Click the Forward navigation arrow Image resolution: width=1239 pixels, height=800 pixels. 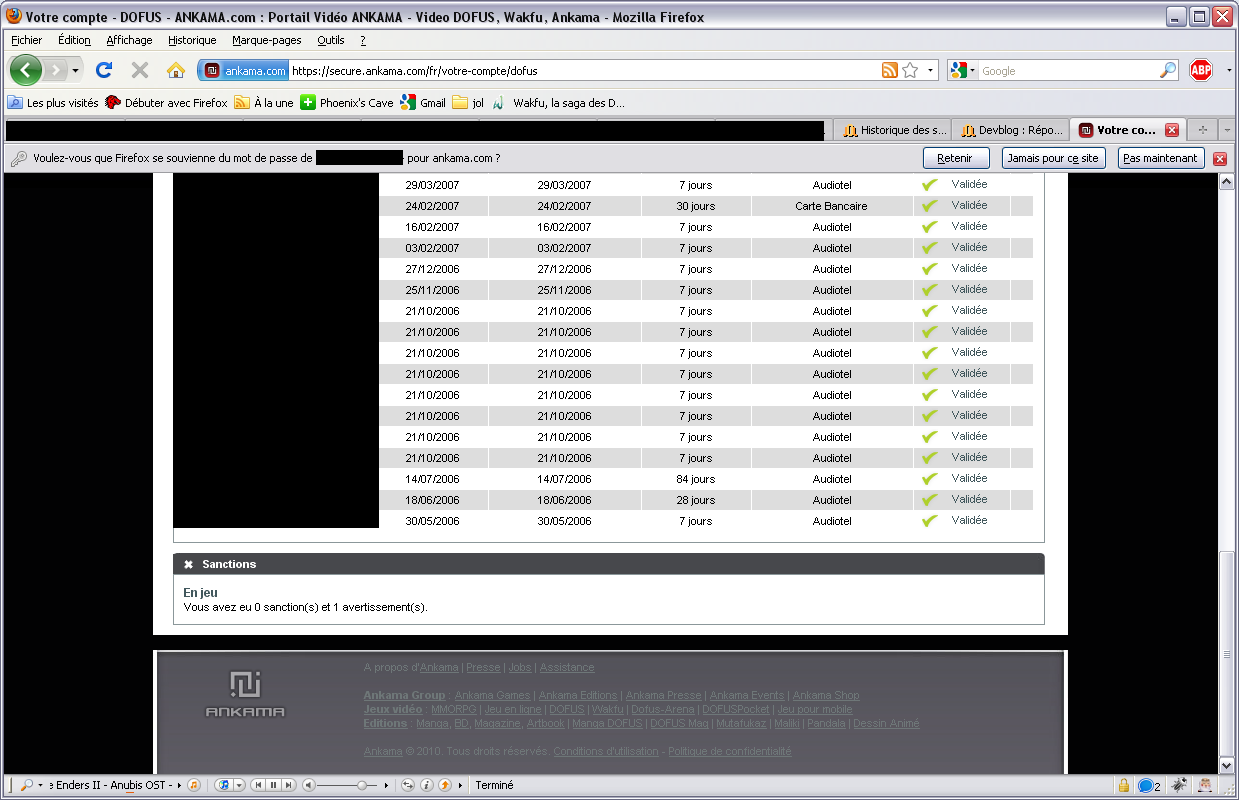[55, 70]
